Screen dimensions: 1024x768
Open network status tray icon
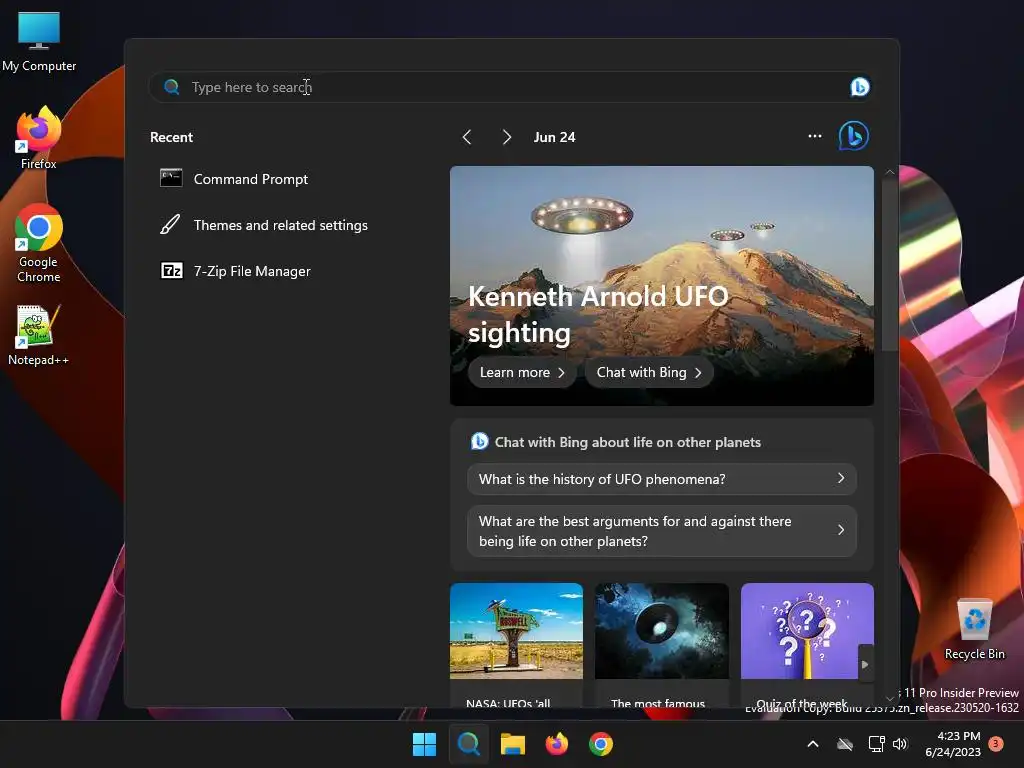point(876,744)
